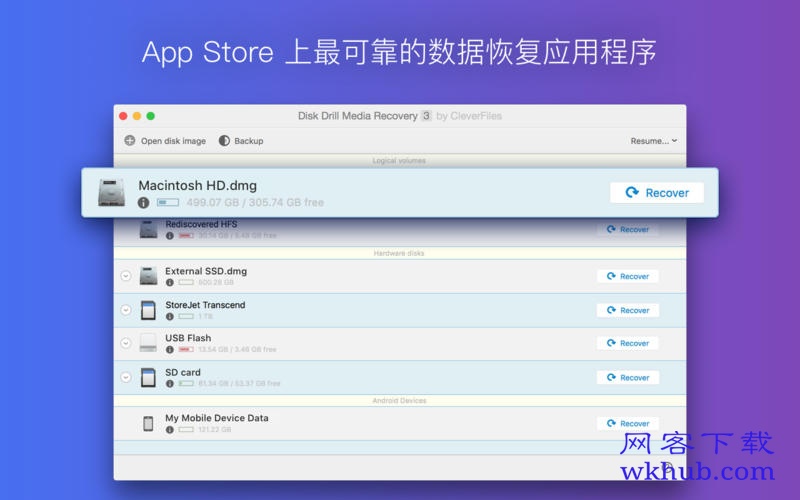
Task: Click My Mobile Device Data phone icon
Action: coord(148,423)
